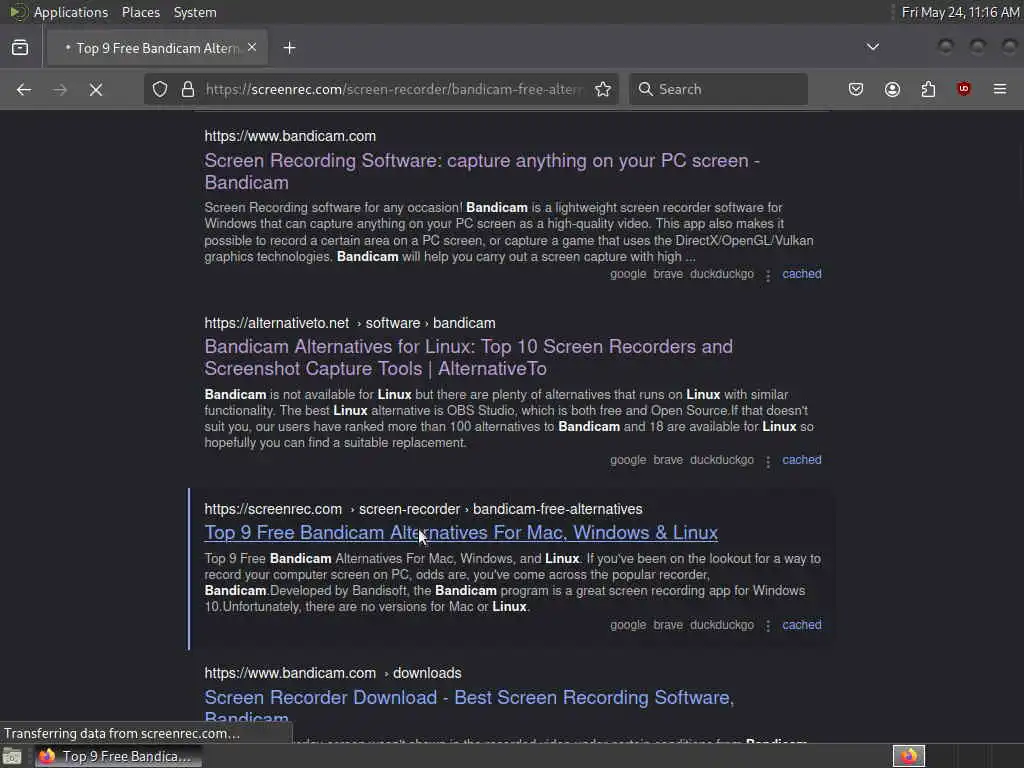This screenshot has width=1024, height=768.
Task: Open the Applications menu
Action: (71, 12)
